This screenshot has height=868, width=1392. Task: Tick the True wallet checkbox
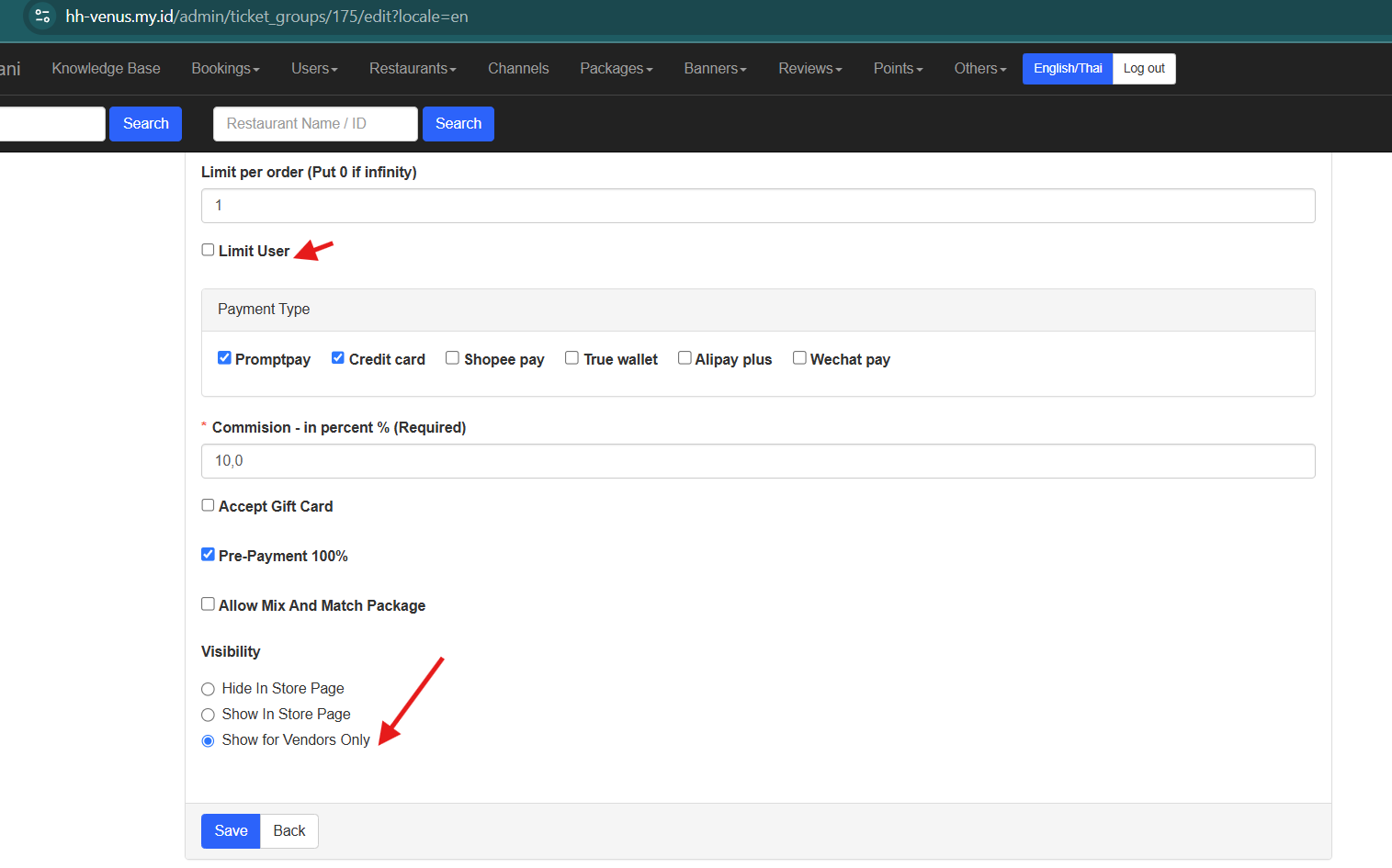572,358
